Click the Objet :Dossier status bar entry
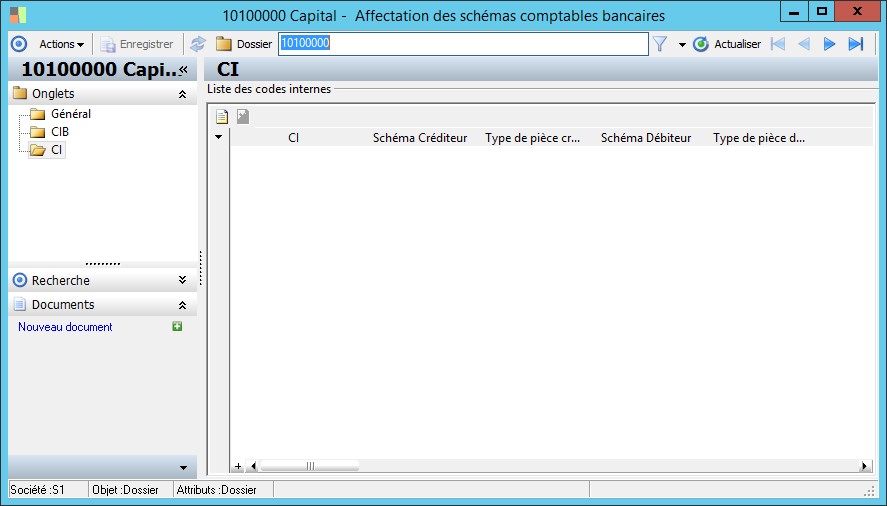Viewport: 887px width, 506px height. pos(125,490)
